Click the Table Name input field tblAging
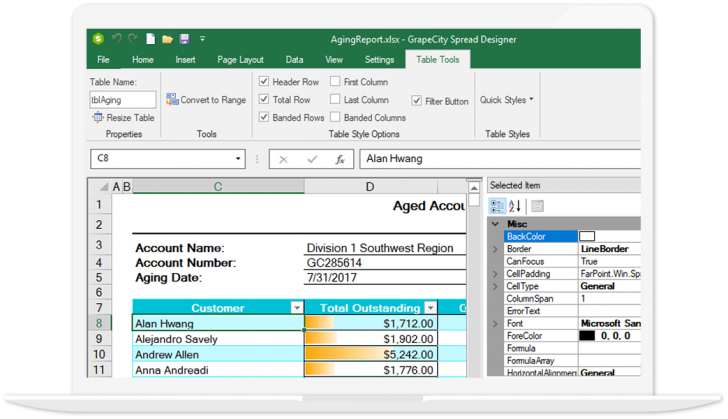728x419 pixels. click(x=123, y=99)
